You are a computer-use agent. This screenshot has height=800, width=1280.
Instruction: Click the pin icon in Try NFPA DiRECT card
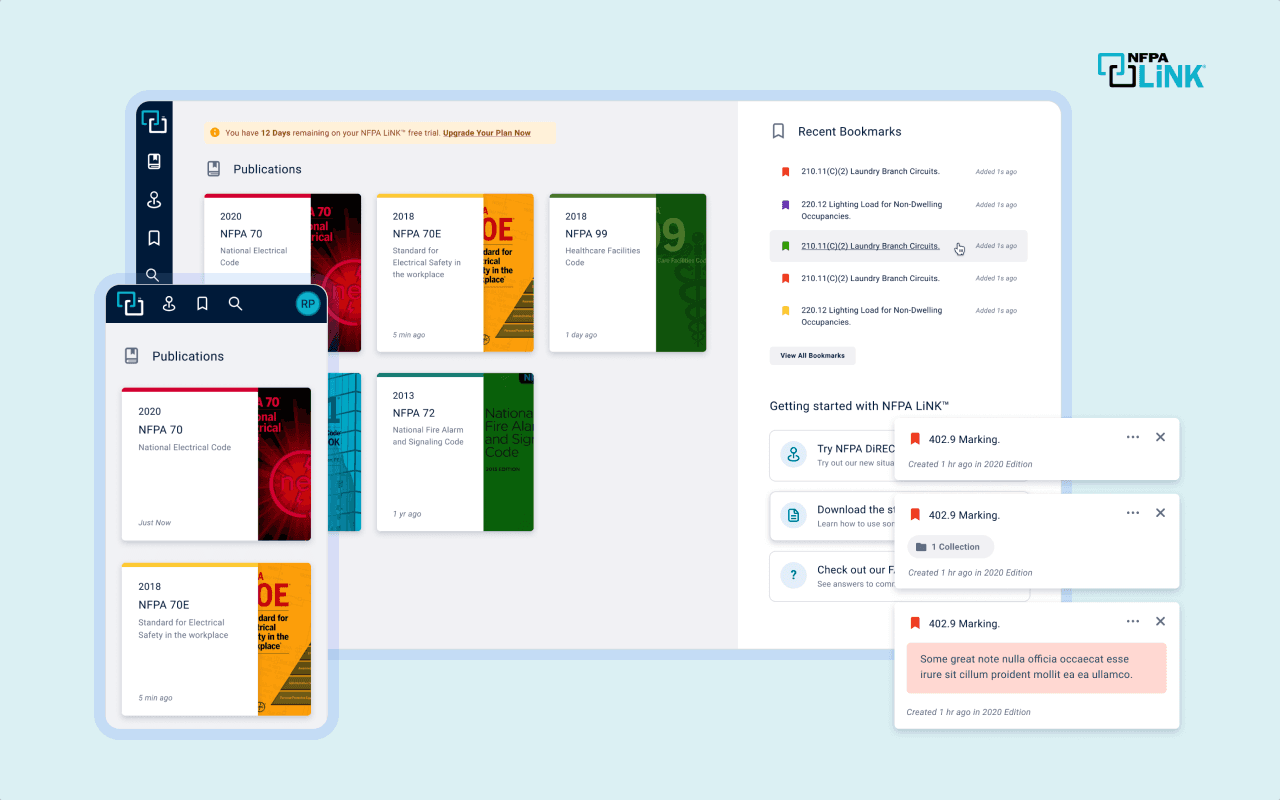coord(793,456)
